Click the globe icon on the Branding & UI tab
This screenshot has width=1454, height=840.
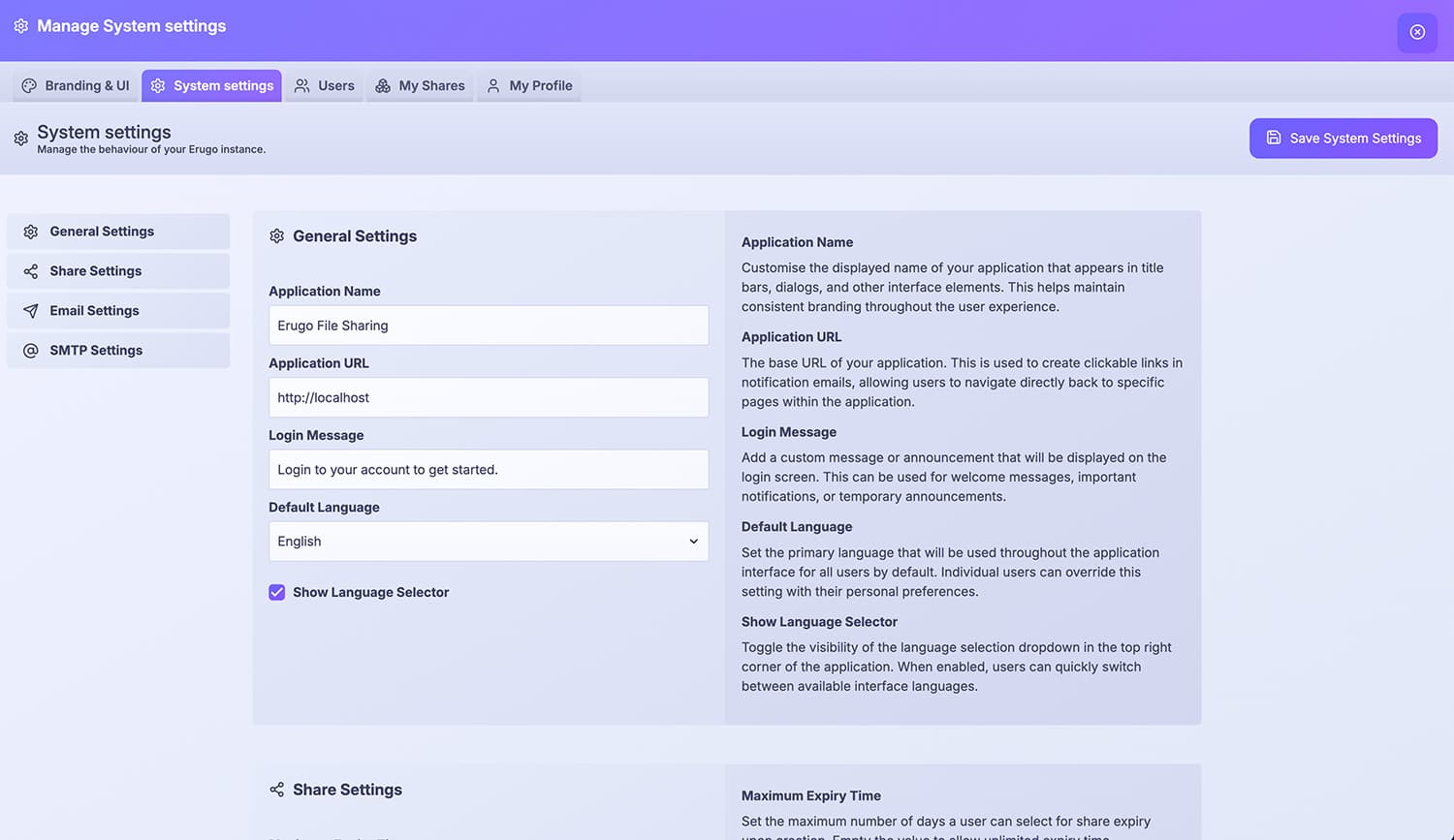29,85
